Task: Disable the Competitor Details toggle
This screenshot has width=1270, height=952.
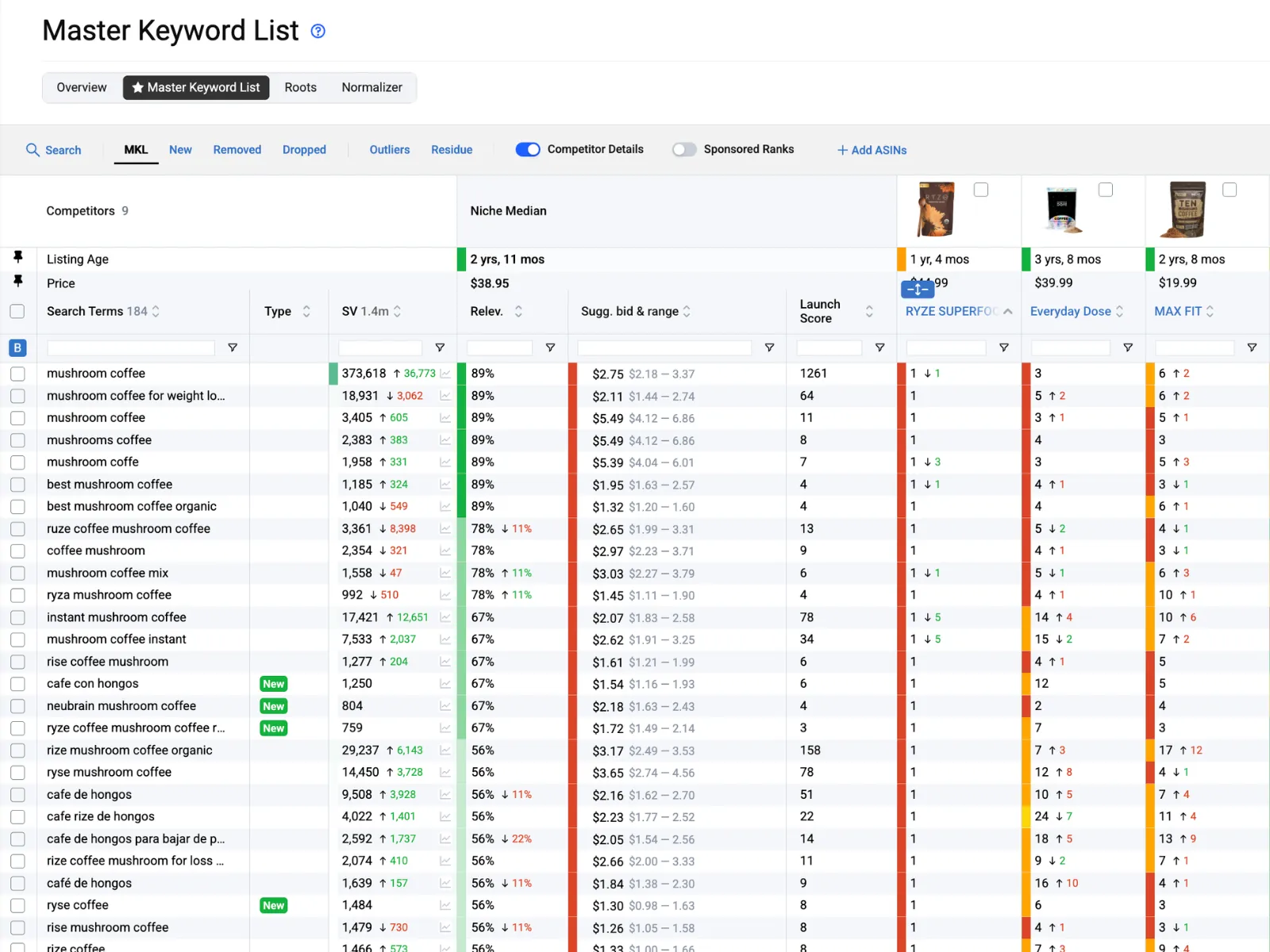Action: [x=527, y=149]
